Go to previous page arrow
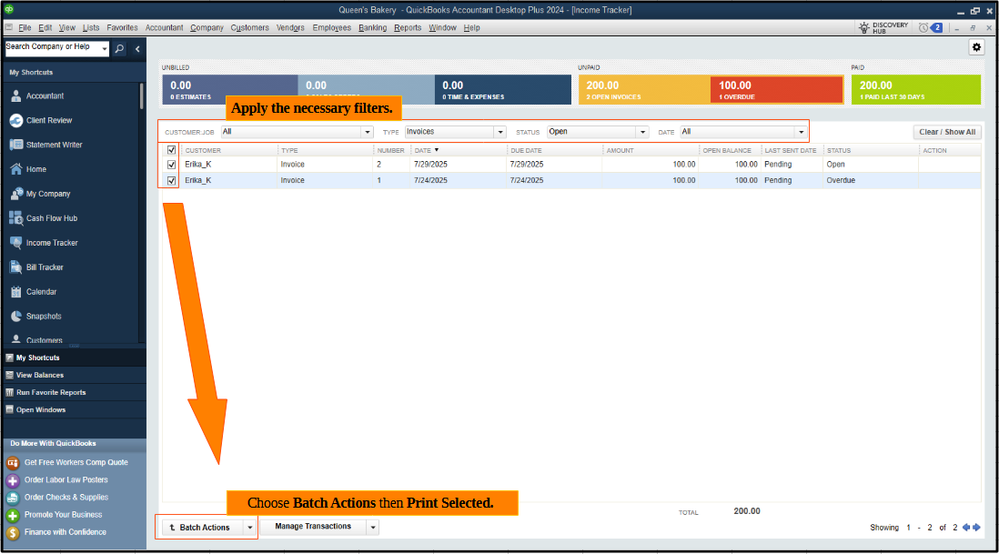The width and height of the screenshot is (999, 554). [x=966, y=527]
